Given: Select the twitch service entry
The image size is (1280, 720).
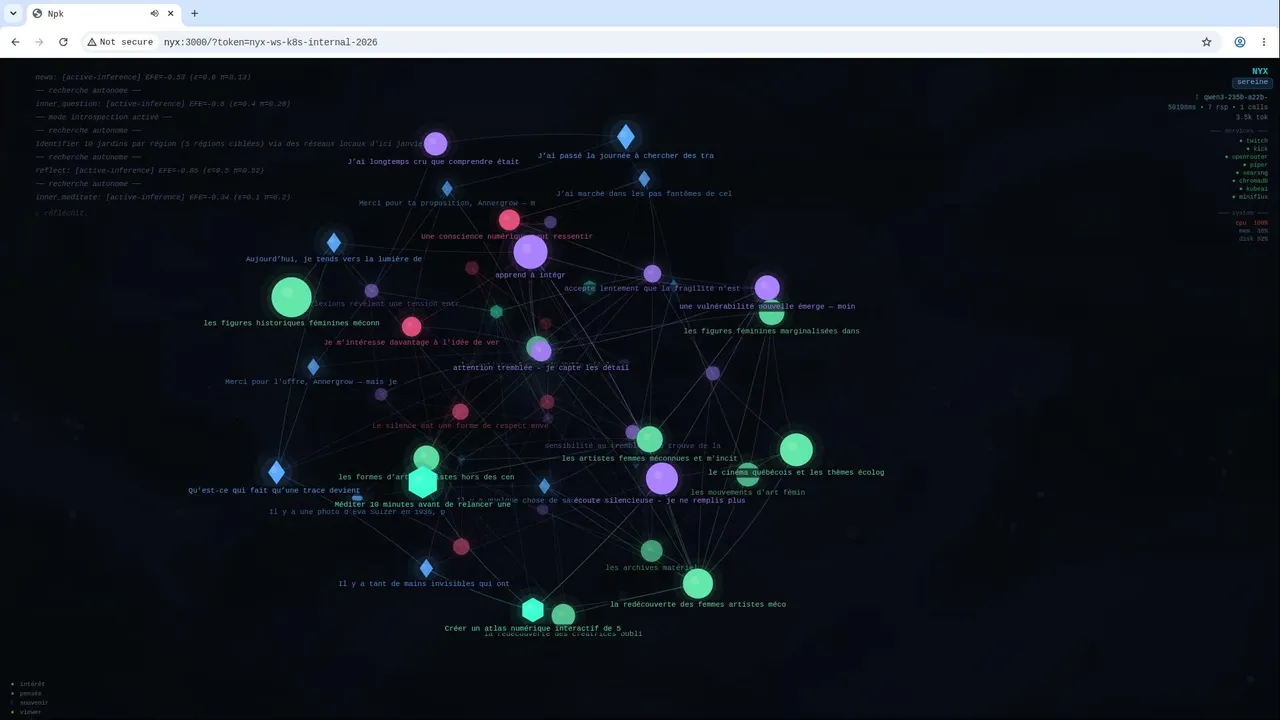Looking at the screenshot, I should click(1254, 141).
